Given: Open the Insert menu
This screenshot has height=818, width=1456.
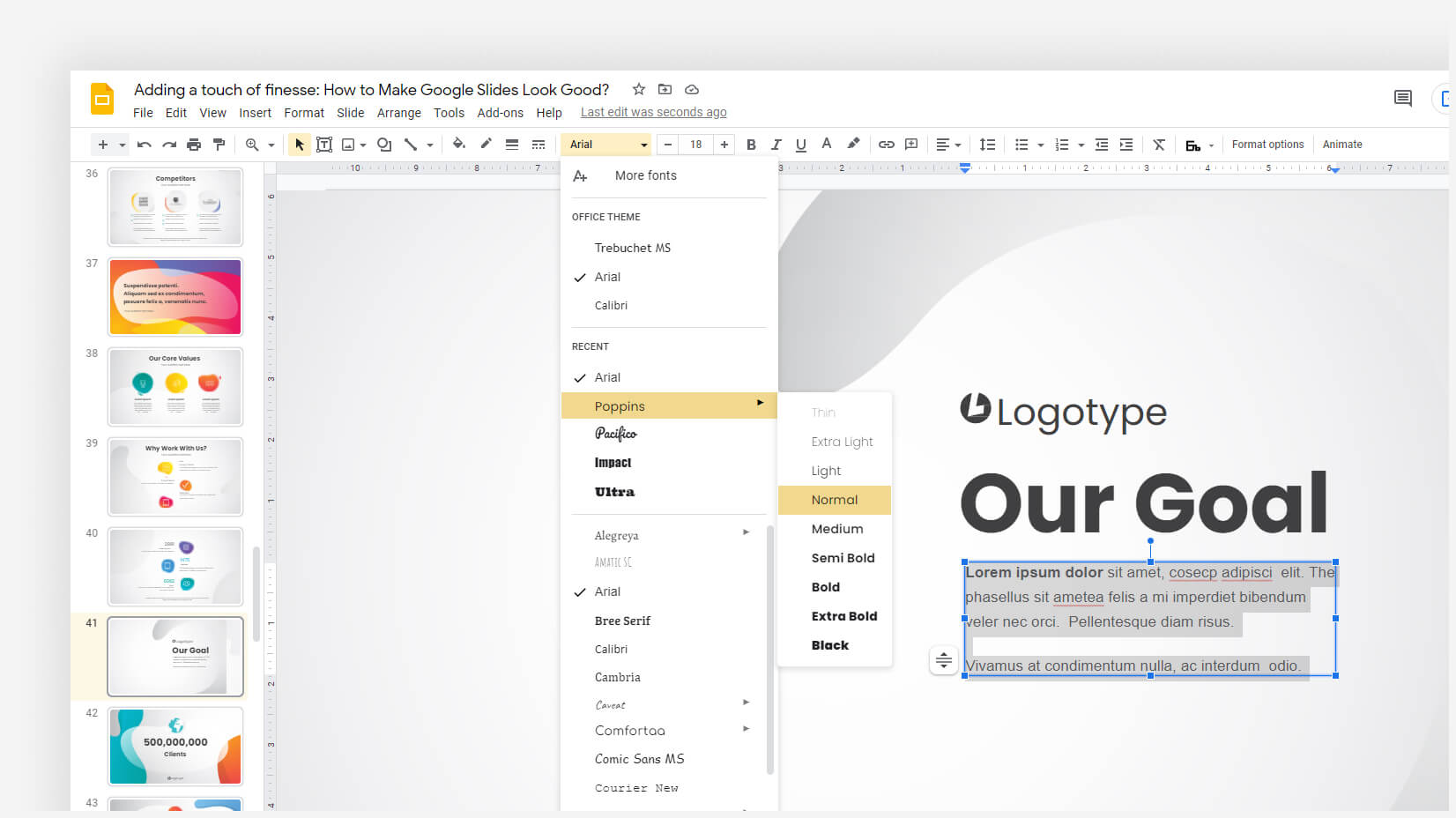Looking at the screenshot, I should (256, 113).
